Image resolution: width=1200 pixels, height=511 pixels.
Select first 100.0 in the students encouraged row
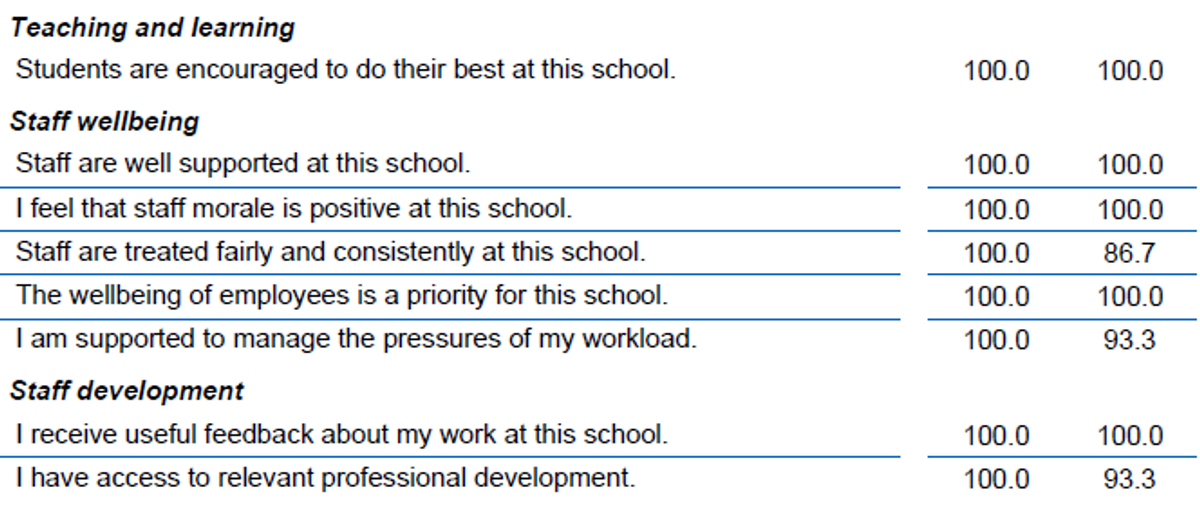point(996,72)
